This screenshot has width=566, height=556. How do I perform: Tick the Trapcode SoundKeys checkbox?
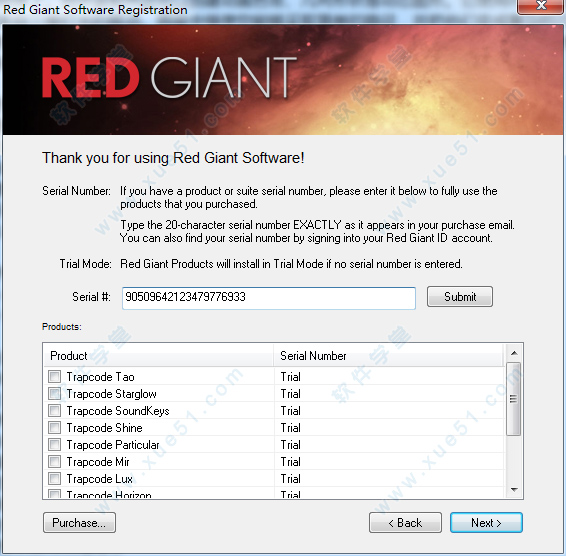coord(55,411)
